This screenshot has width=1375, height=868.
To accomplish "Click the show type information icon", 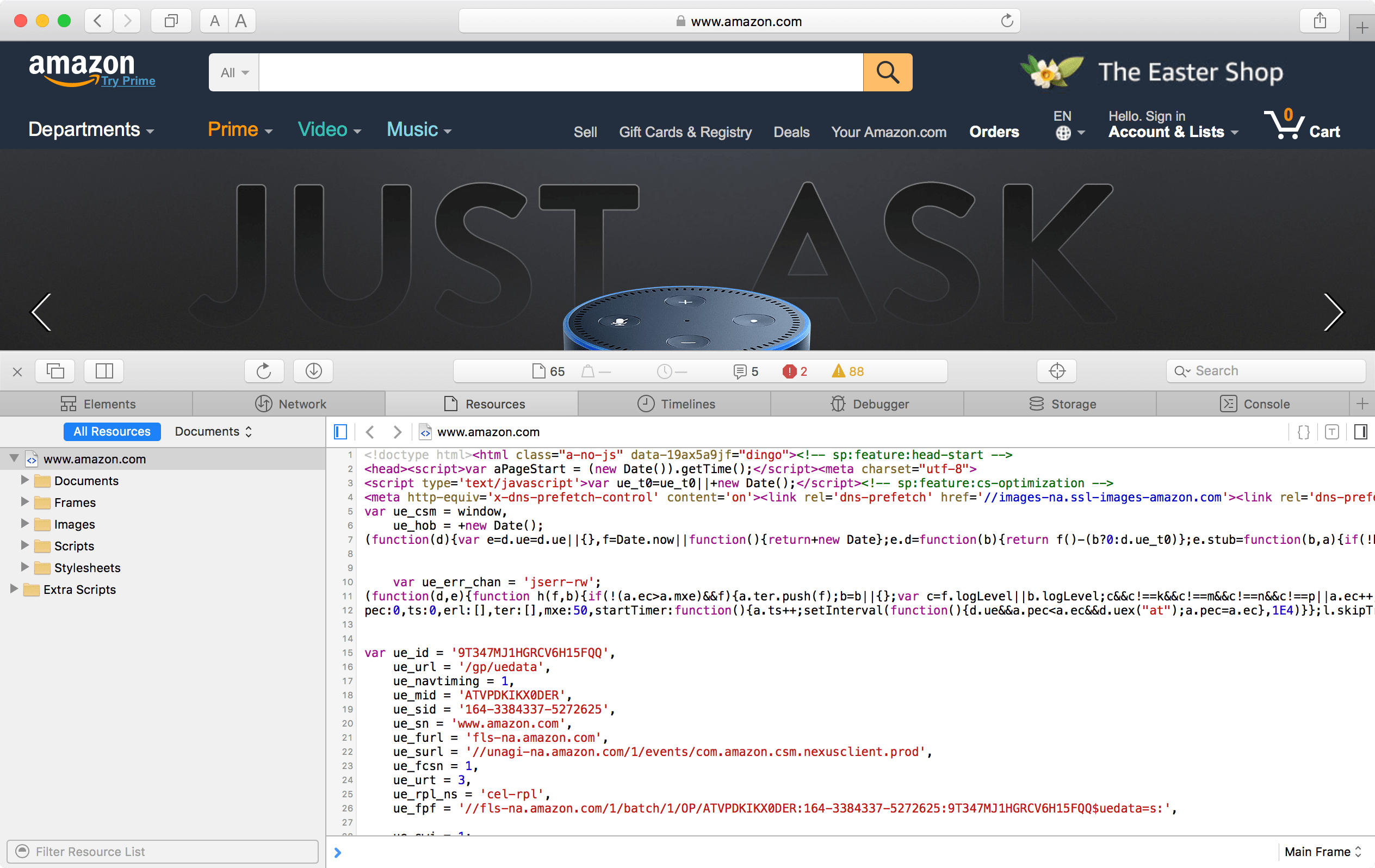I will pyautogui.click(x=1331, y=432).
